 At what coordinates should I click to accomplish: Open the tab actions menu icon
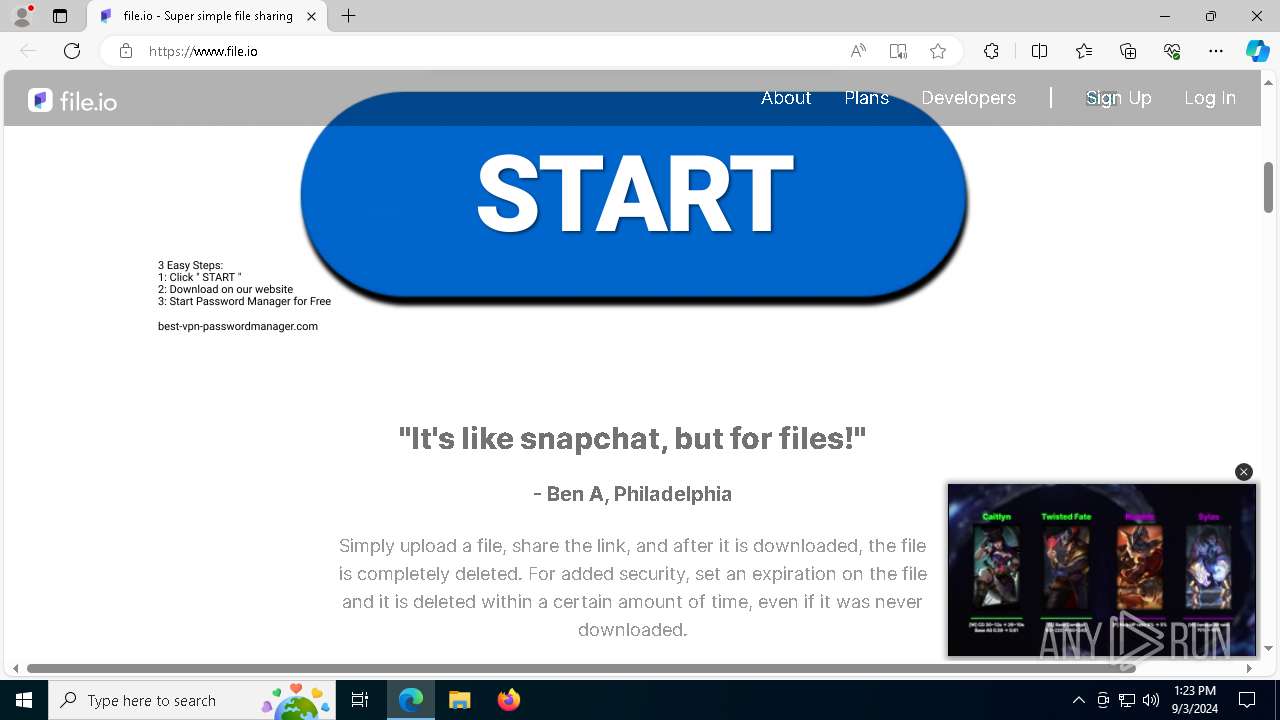tap(60, 16)
